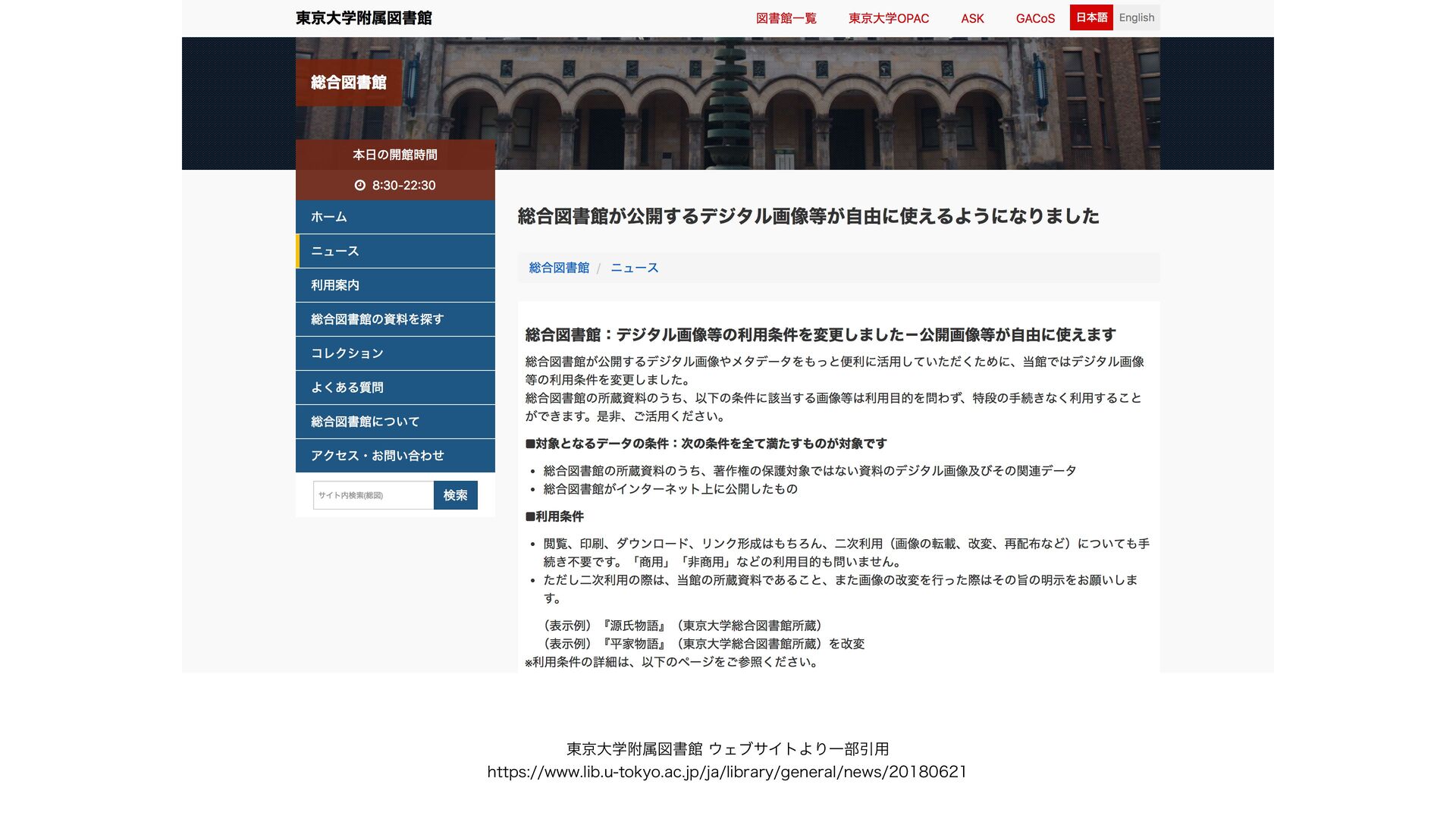This screenshot has height=819, width=1456.
Task: Open 東京大学OPAC link
Action: tap(888, 18)
